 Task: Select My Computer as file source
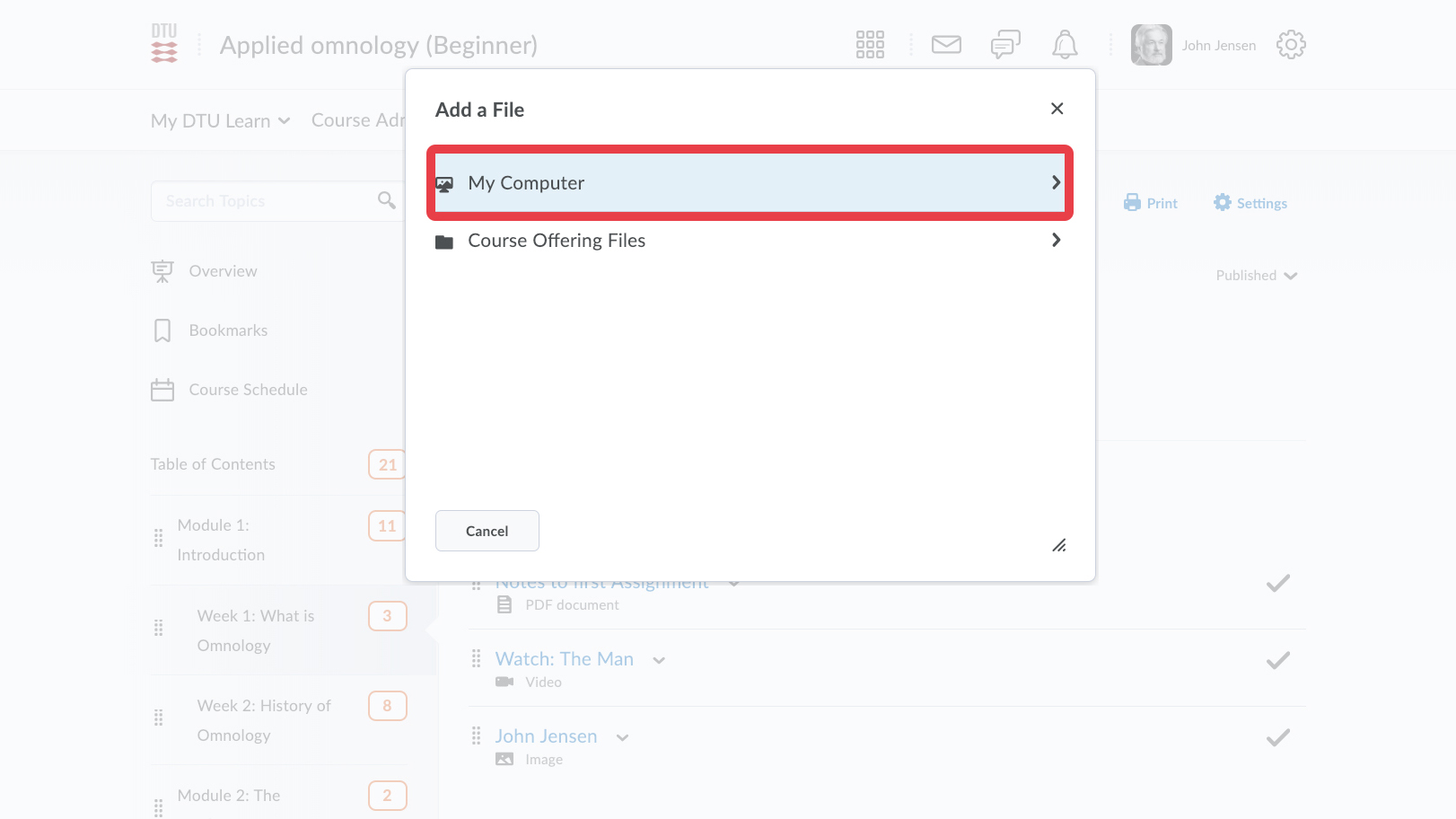750,182
